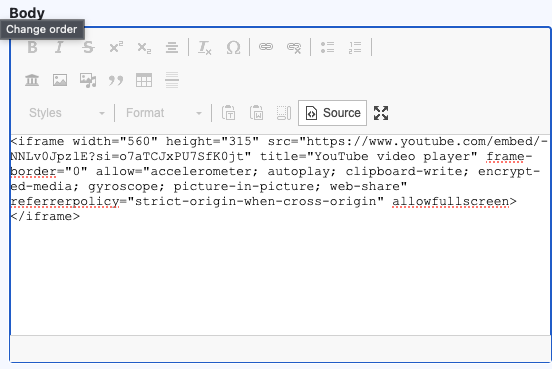Click the Select All icon
Viewport: 554px width, 369px height.
(284, 113)
